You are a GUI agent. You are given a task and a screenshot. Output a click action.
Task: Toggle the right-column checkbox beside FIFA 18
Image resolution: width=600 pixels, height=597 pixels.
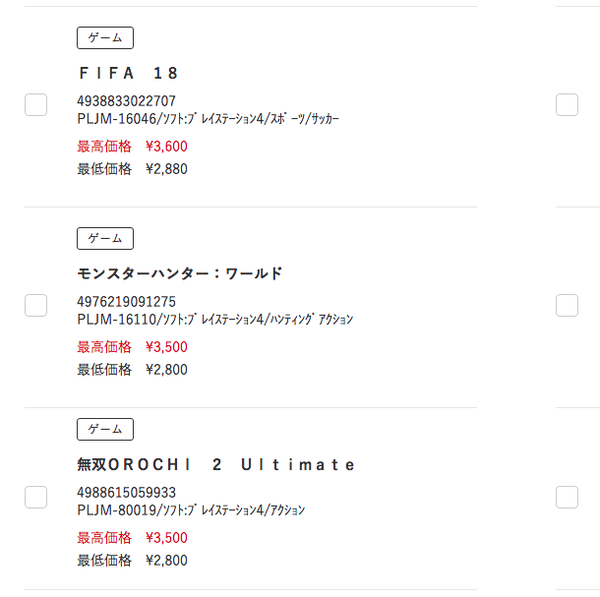pyautogui.click(x=567, y=104)
